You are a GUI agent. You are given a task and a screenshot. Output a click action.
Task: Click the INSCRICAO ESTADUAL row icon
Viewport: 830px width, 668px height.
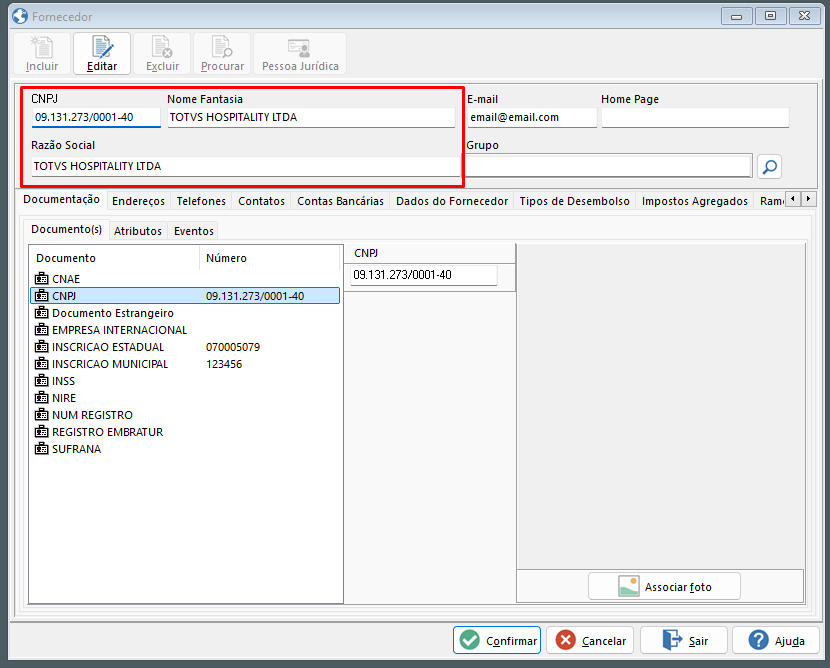(41, 346)
